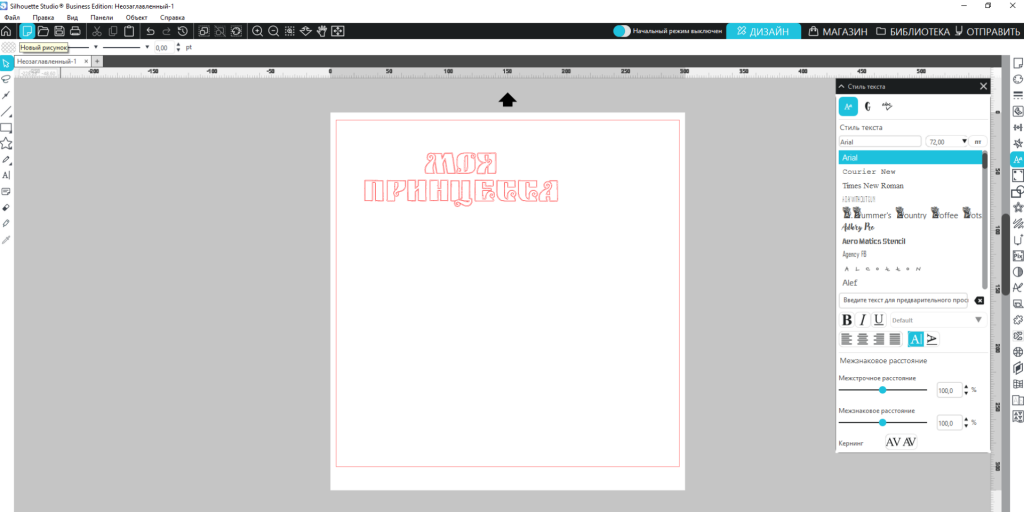The width and height of the screenshot is (1024, 512).
Task: Open the Page Setup panel icon
Action: coord(1017,63)
